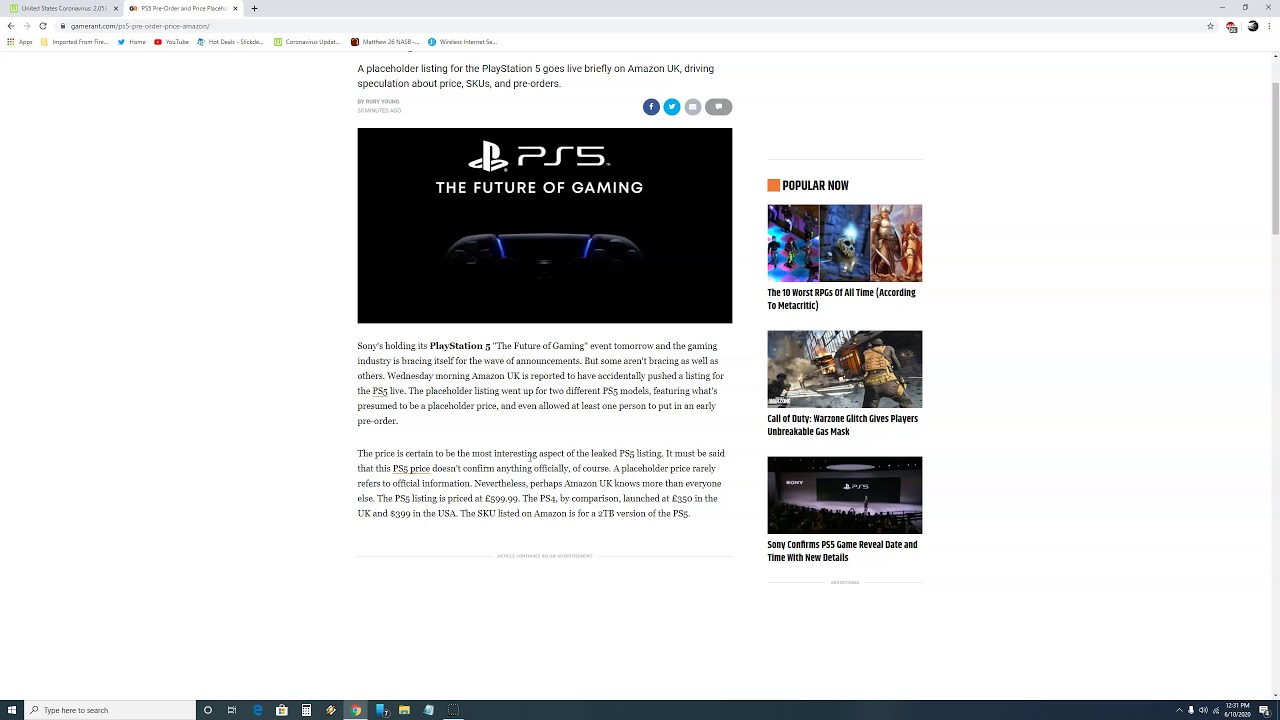Open Imported From Fire... bookmark folder
Screen dimensions: 1280x720
[x=74, y=42]
